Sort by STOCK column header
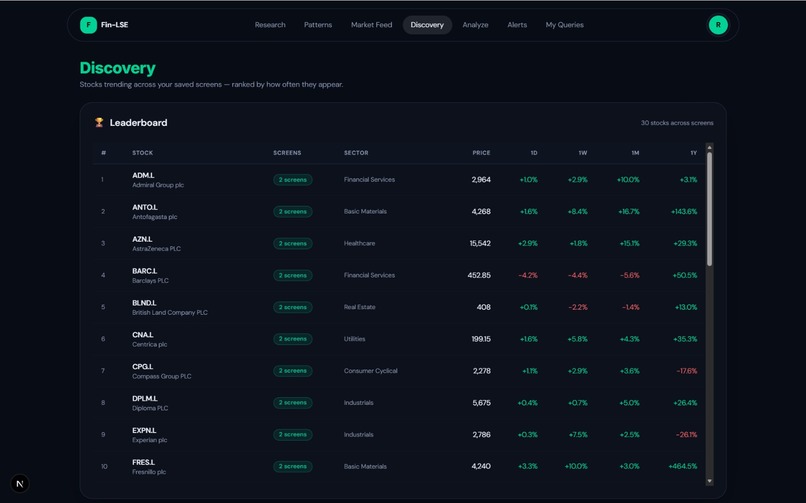 (x=142, y=153)
